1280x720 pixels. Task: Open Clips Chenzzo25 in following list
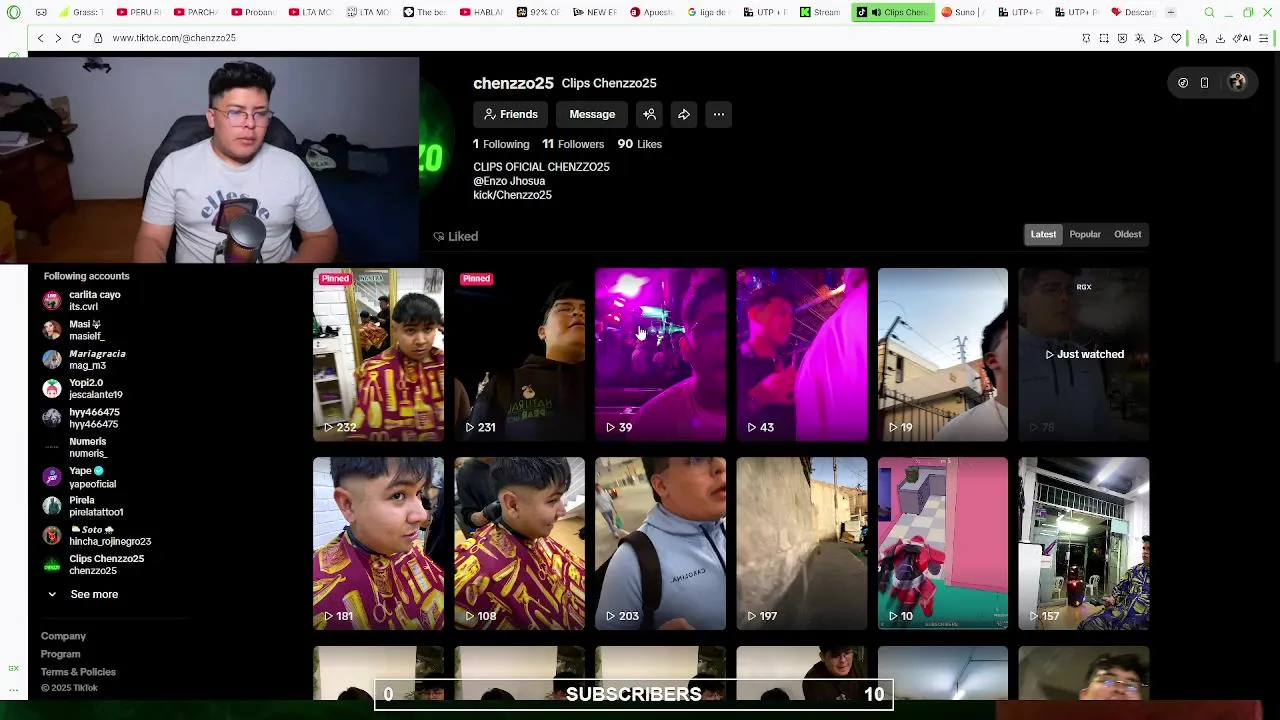(x=106, y=564)
